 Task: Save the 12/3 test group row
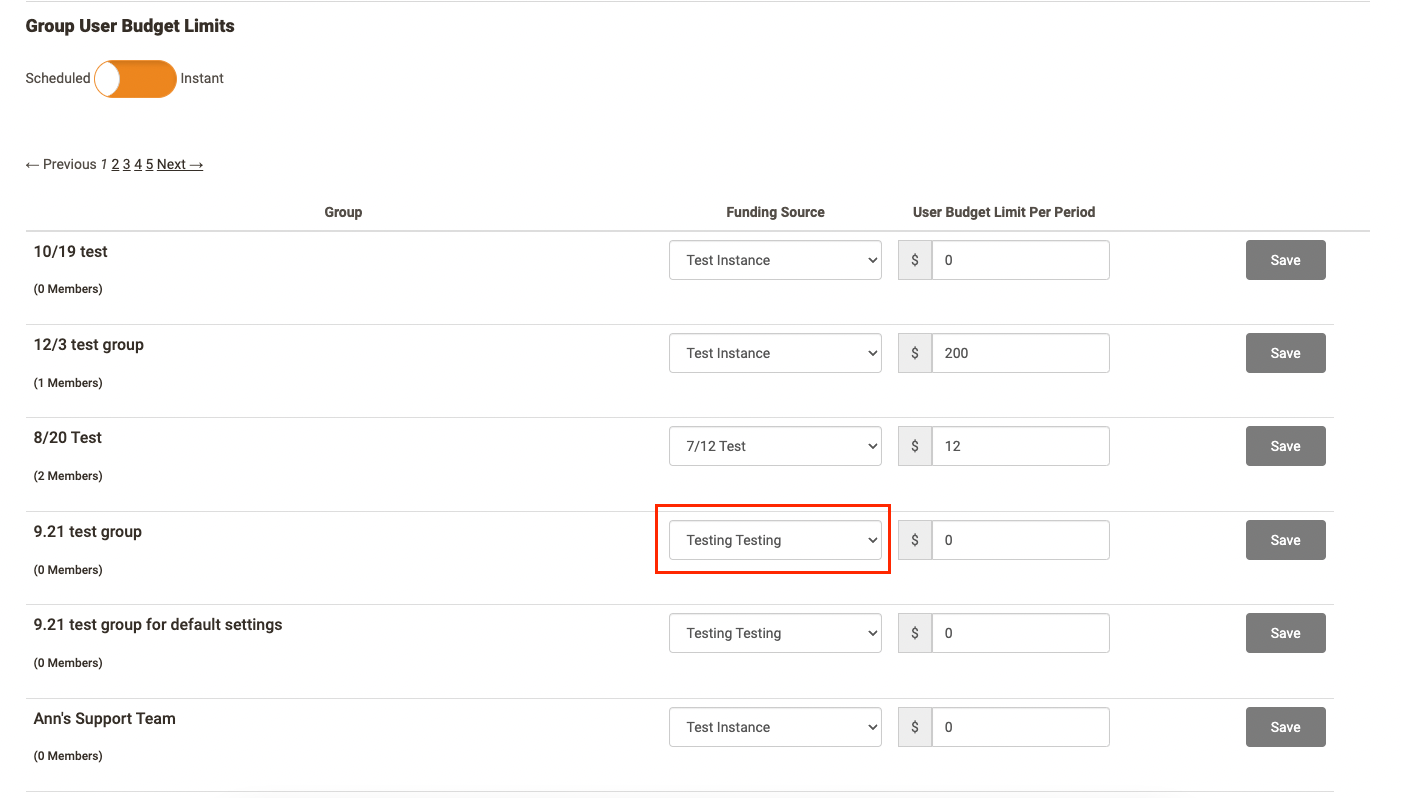(1285, 353)
